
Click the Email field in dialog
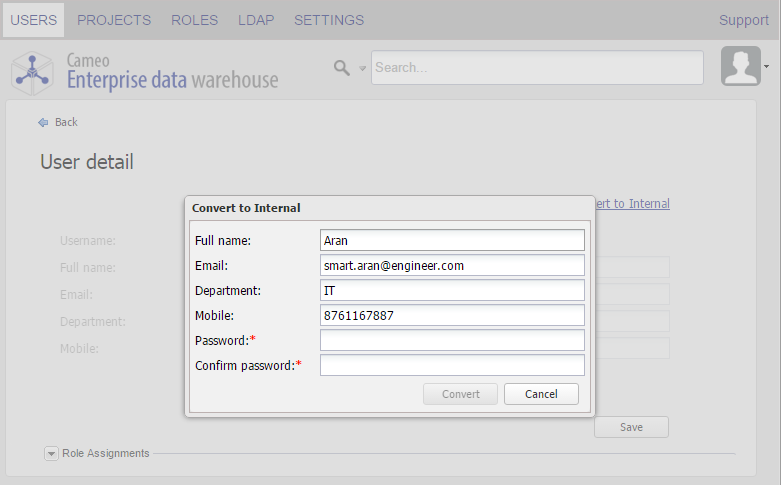tap(452, 265)
